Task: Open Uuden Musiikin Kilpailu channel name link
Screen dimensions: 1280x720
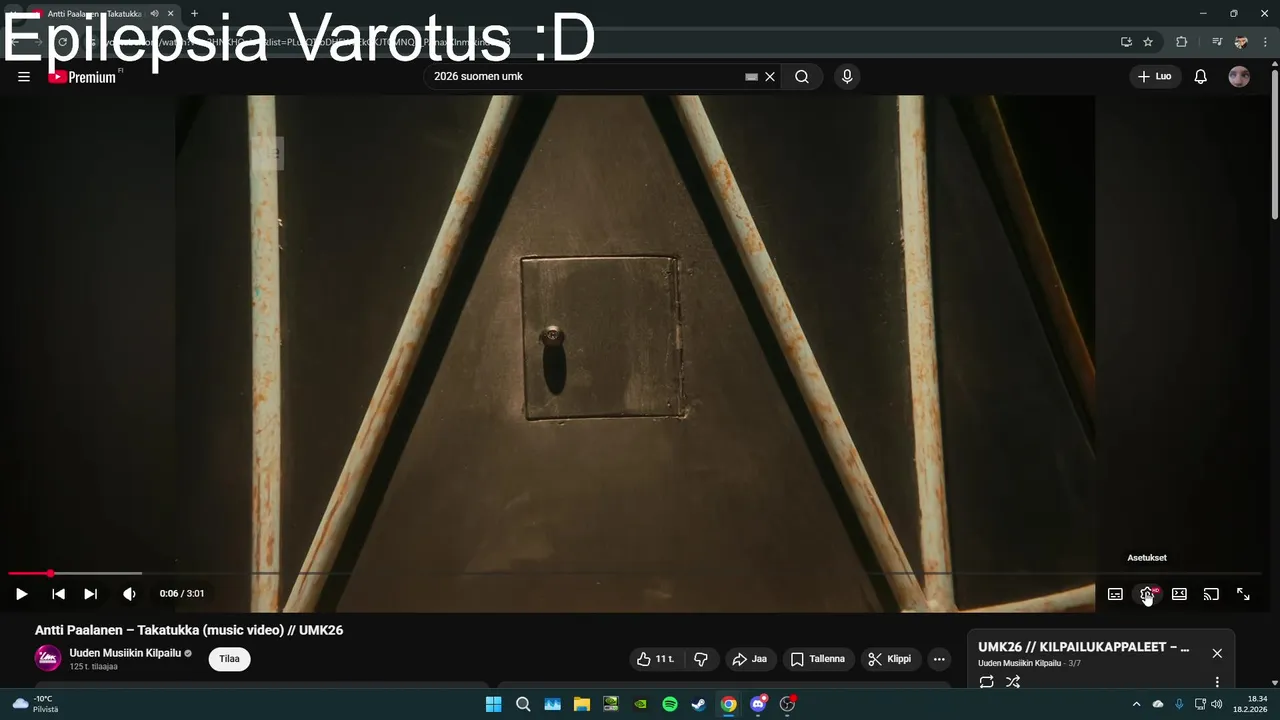Action: (x=125, y=653)
